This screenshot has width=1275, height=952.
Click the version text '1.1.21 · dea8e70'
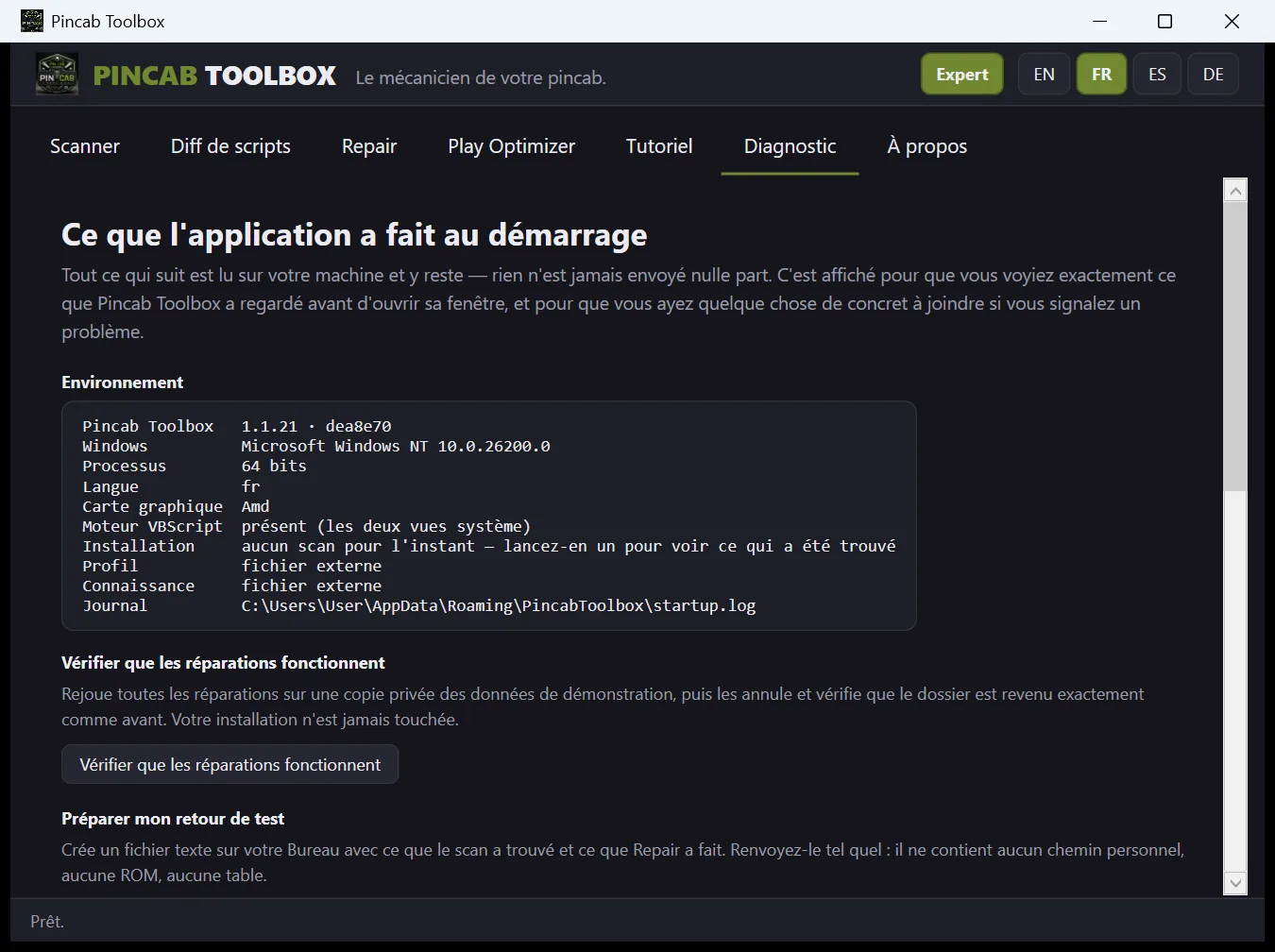pyautogui.click(x=316, y=427)
